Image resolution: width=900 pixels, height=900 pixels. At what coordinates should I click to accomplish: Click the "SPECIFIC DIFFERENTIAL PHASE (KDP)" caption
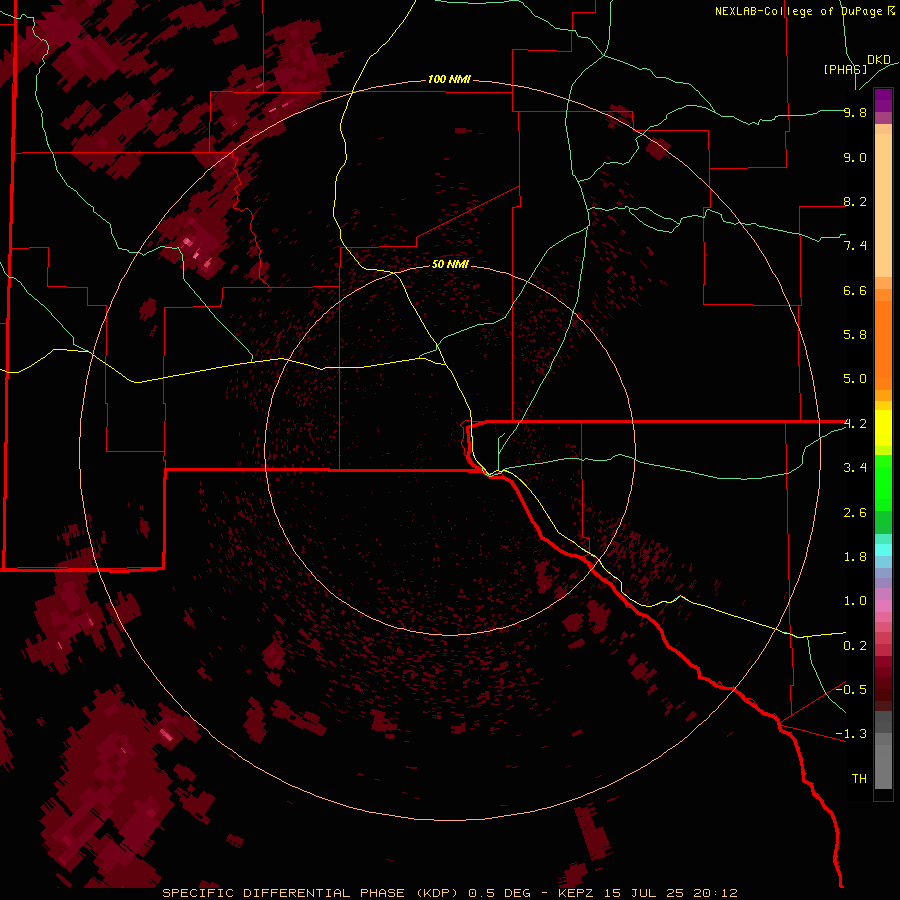[x=311, y=893]
